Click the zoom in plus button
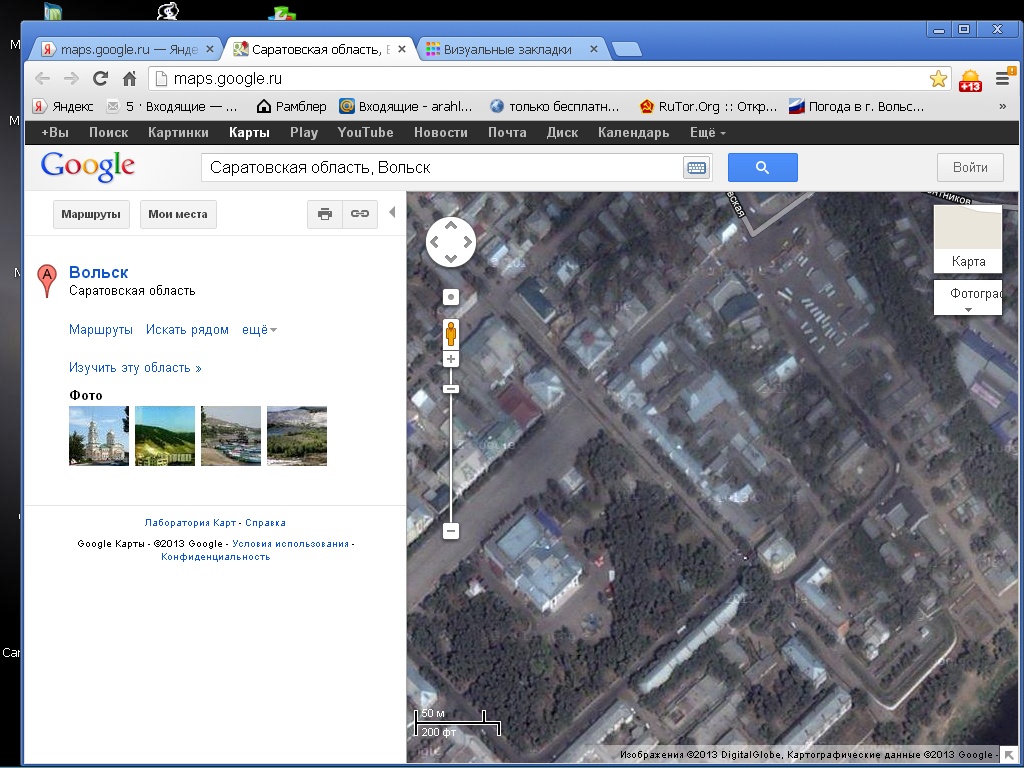1024x768 pixels. (451, 359)
